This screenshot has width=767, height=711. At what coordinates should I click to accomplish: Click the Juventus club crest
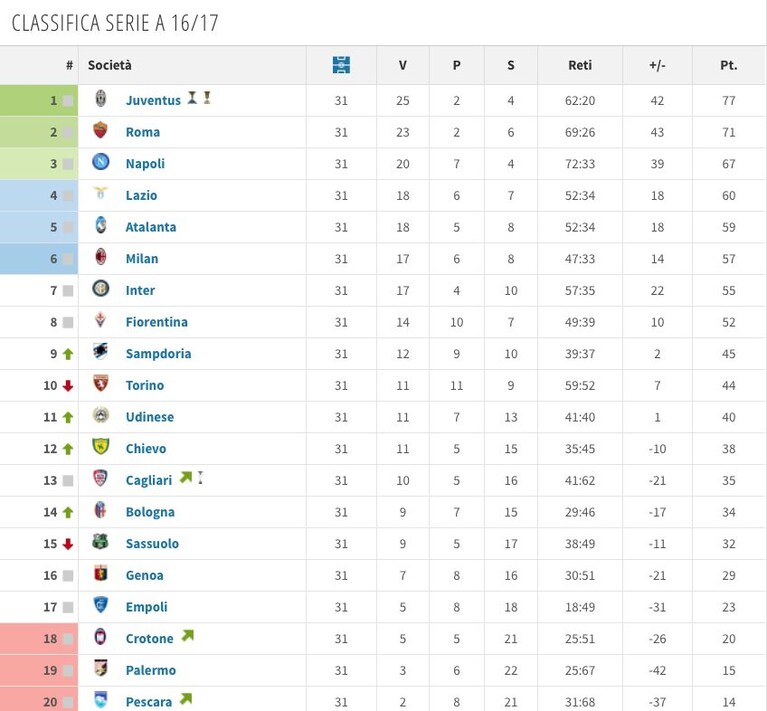[x=101, y=99]
